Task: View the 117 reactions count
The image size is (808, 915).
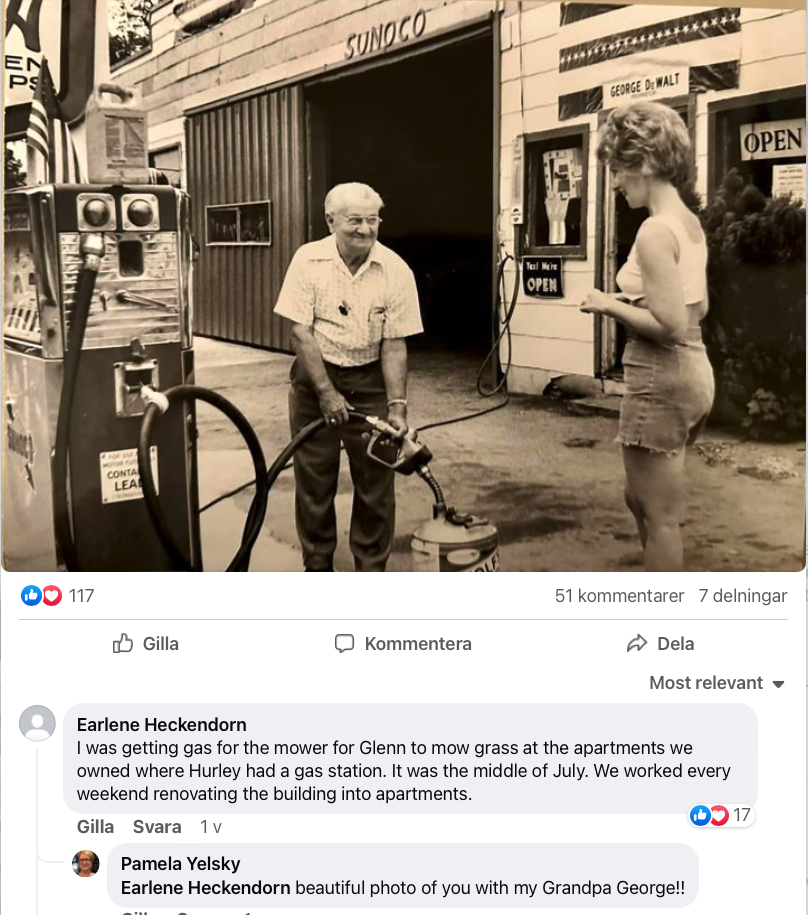Action: point(81,596)
